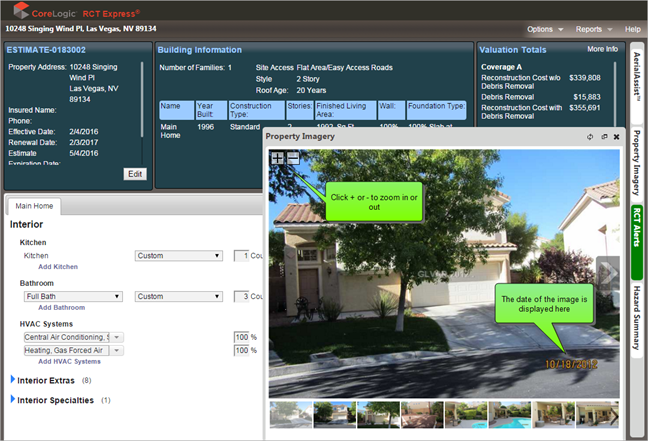Expand the Interior Specialties section
This screenshot has height=441, width=648.
pyautogui.click(x=13, y=400)
